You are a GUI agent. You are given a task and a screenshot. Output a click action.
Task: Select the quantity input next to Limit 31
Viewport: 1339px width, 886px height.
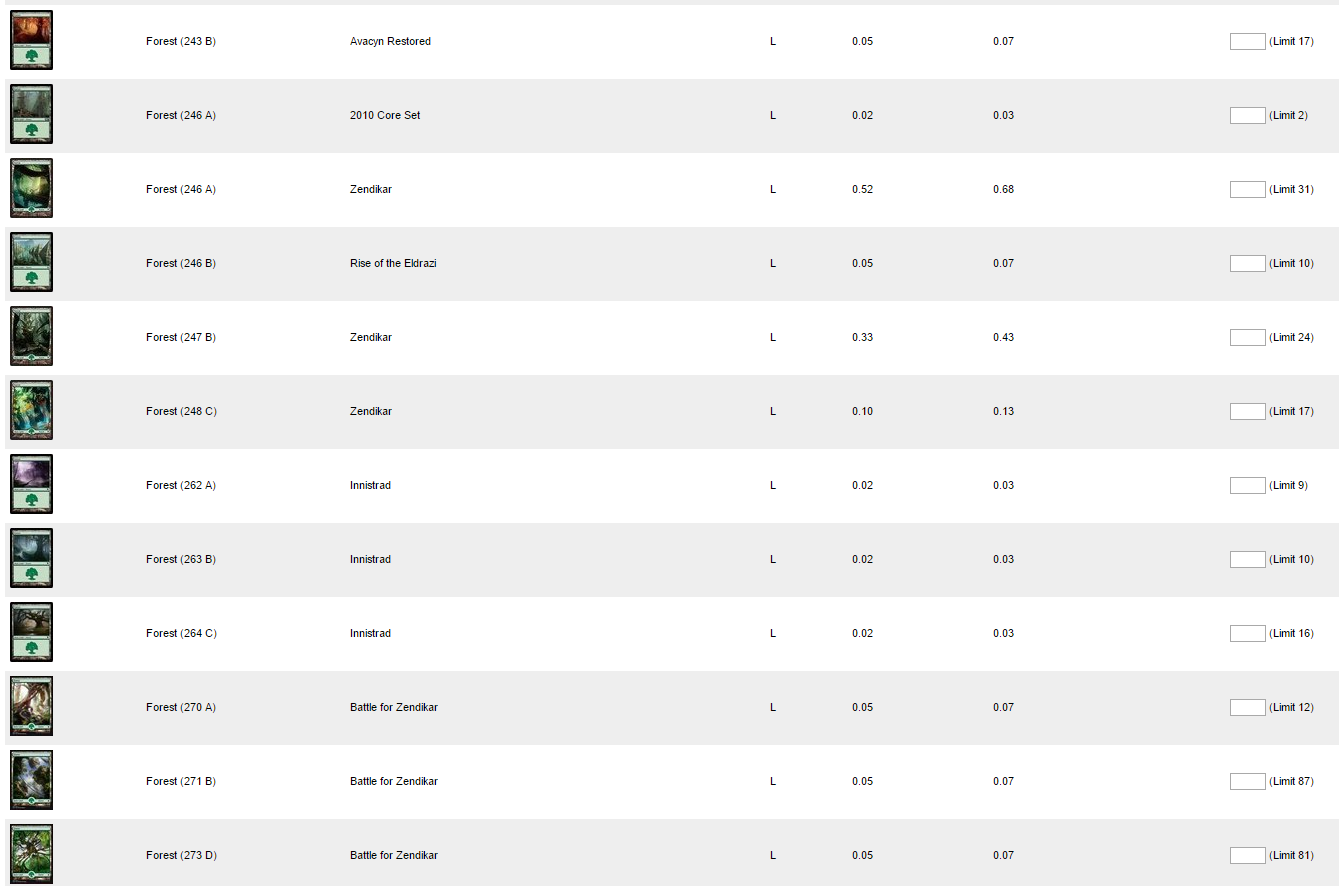pyautogui.click(x=1247, y=189)
